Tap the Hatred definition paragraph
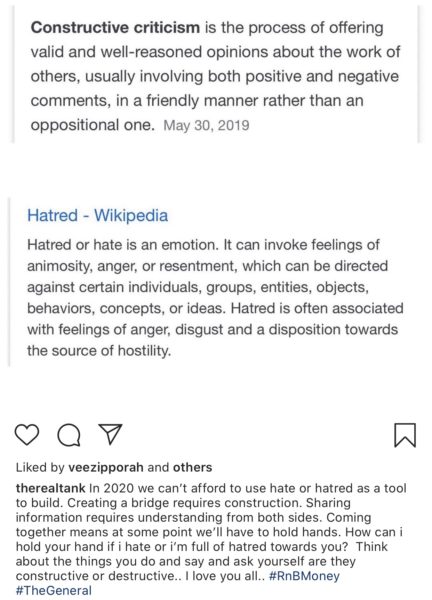The image size is (432, 600). click(x=215, y=298)
